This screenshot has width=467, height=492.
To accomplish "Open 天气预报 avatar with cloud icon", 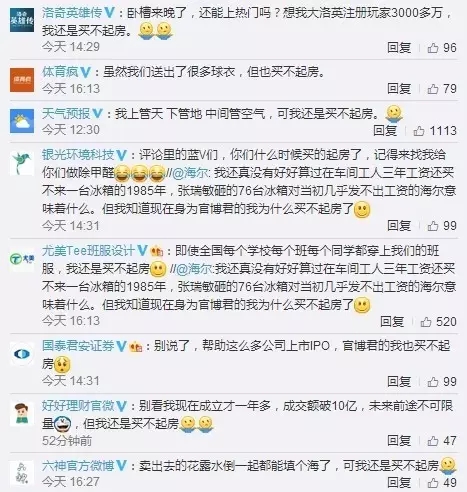I will [22, 121].
